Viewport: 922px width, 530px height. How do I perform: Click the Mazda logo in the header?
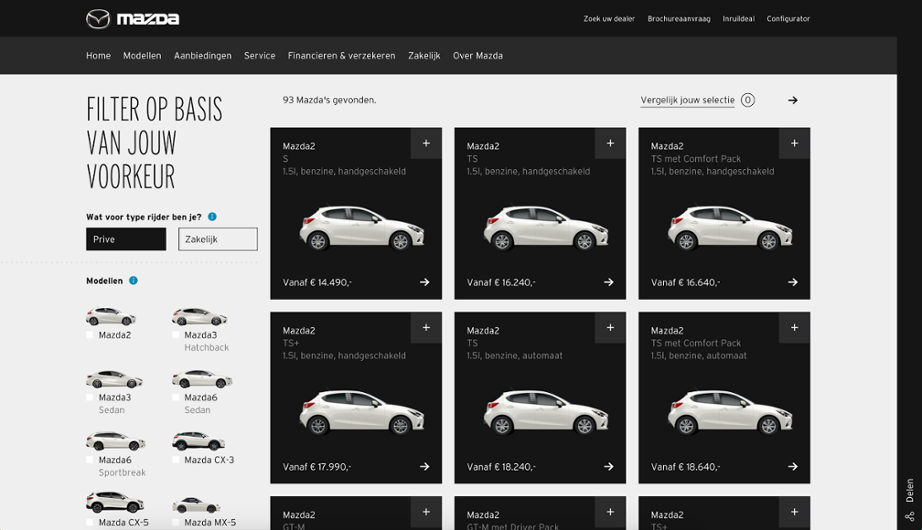[x=132, y=19]
